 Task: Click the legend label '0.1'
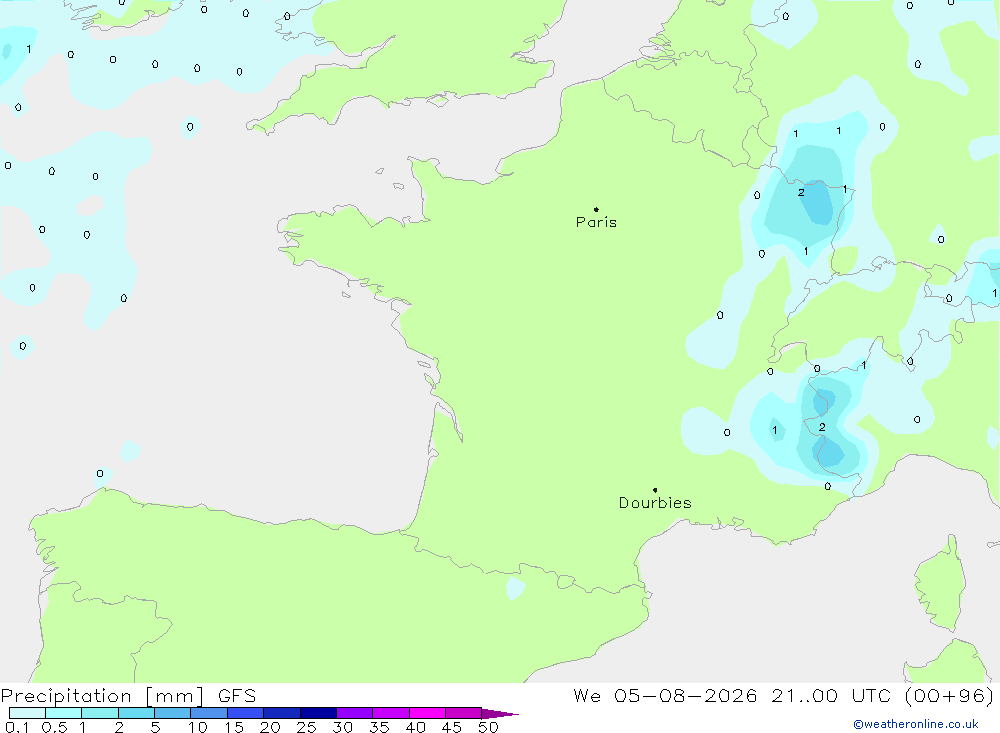pyautogui.click(x=17, y=727)
